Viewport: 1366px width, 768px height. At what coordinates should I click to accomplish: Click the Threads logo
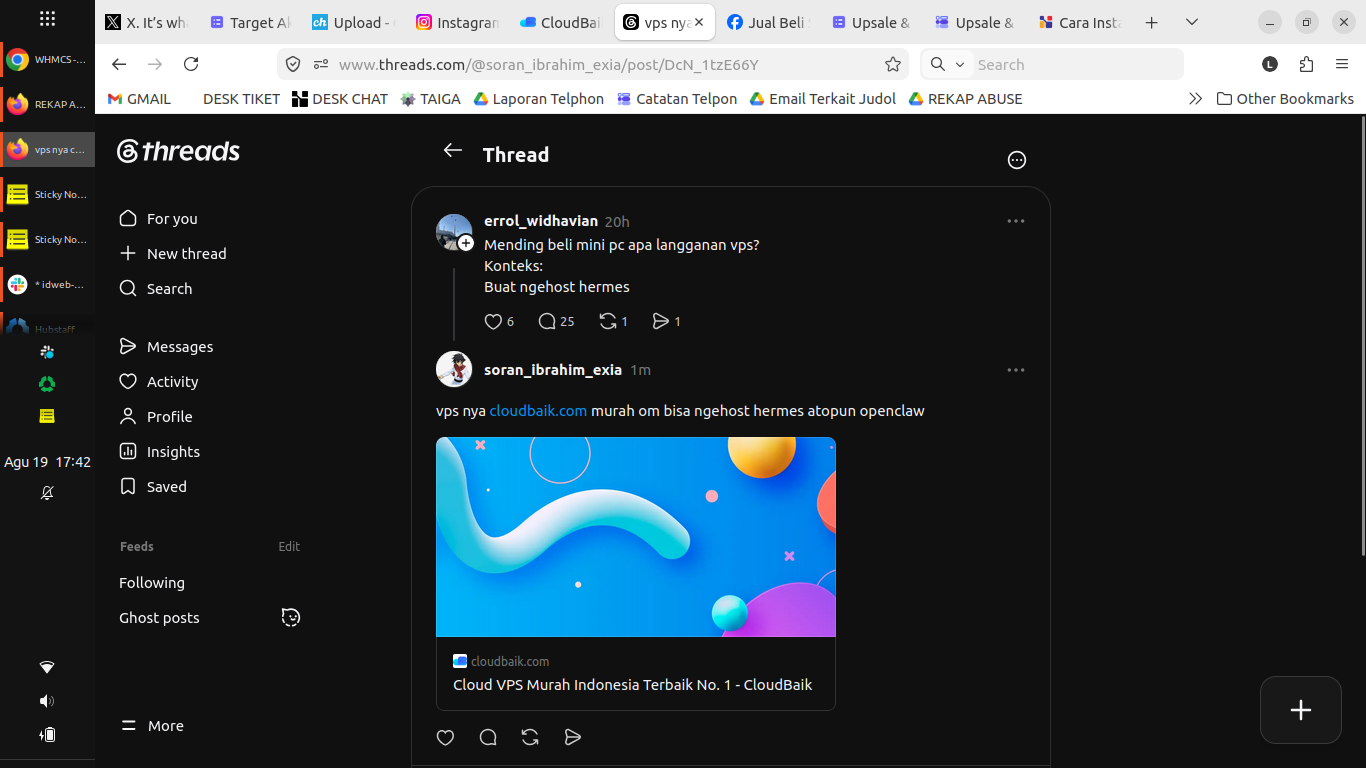click(178, 151)
